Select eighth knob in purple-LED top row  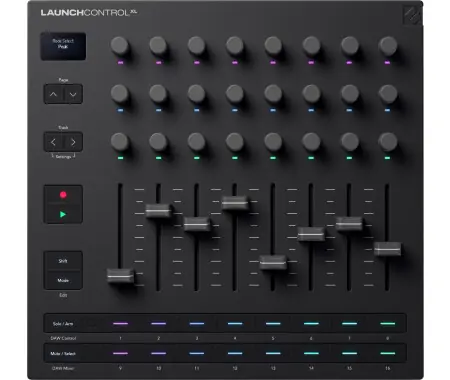click(x=388, y=46)
